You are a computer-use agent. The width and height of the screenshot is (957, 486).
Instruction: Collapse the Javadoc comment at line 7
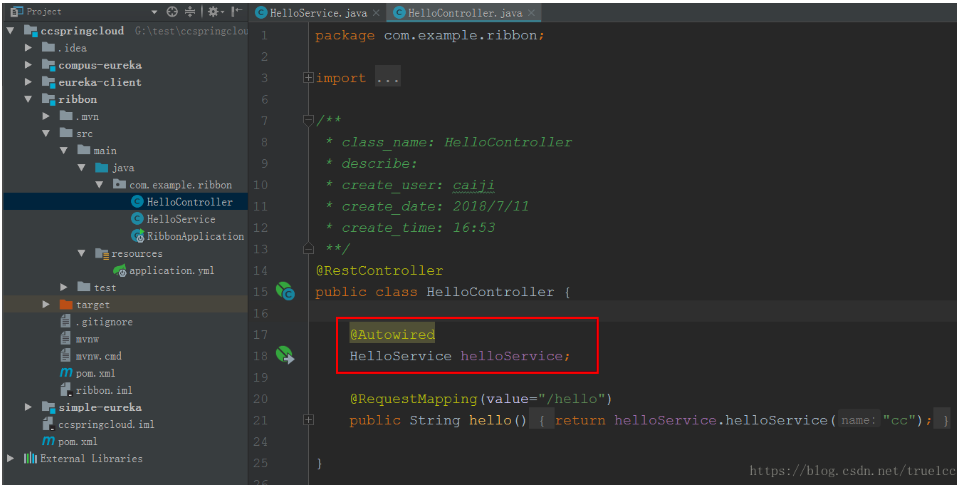point(308,120)
